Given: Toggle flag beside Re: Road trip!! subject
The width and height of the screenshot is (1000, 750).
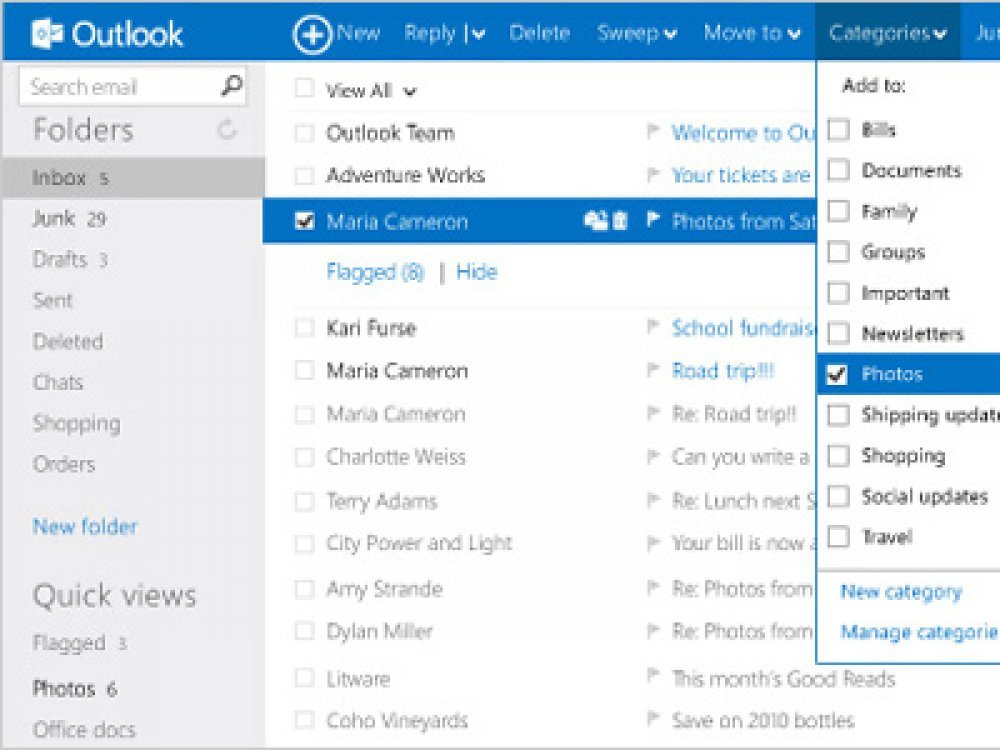Looking at the screenshot, I should click(652, 413).
